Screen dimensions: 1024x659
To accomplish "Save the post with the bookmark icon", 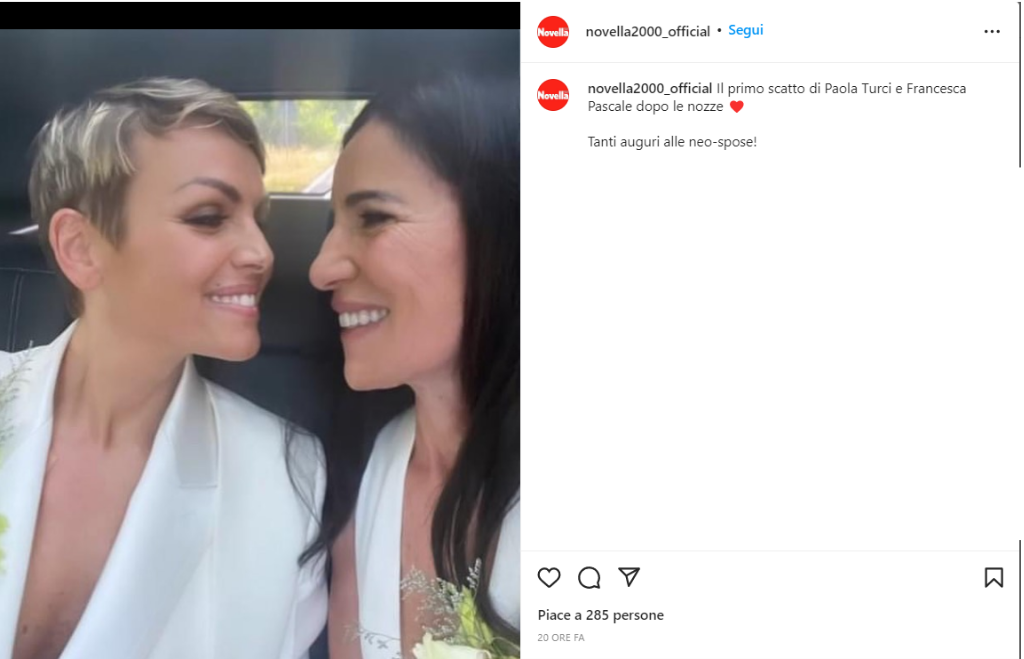I will tap(993, 577).
